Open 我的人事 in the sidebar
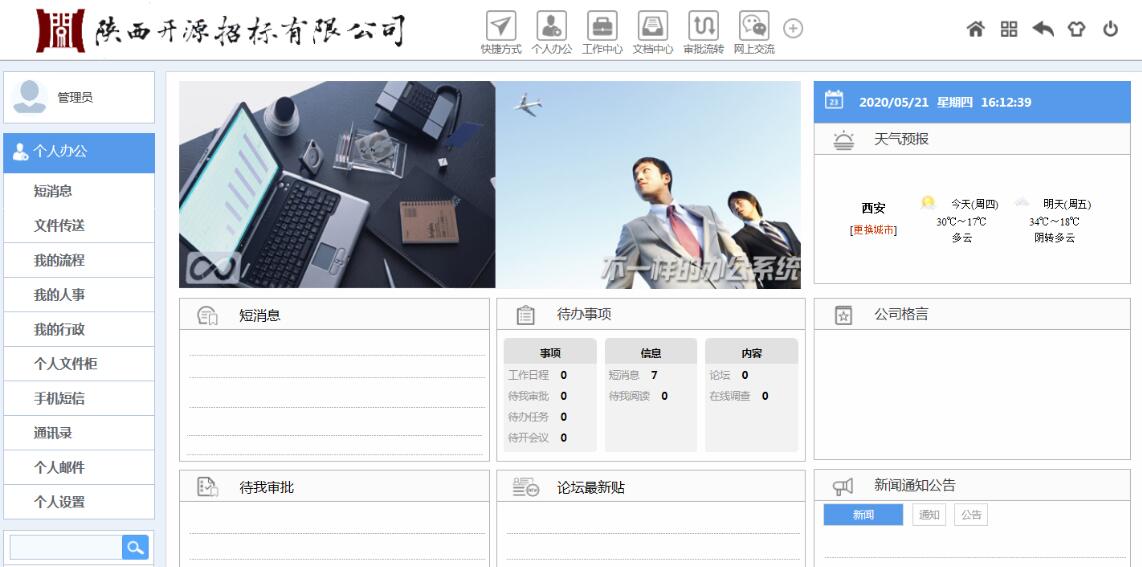This screenshot has height=567, width=1142. pos(79,295)
